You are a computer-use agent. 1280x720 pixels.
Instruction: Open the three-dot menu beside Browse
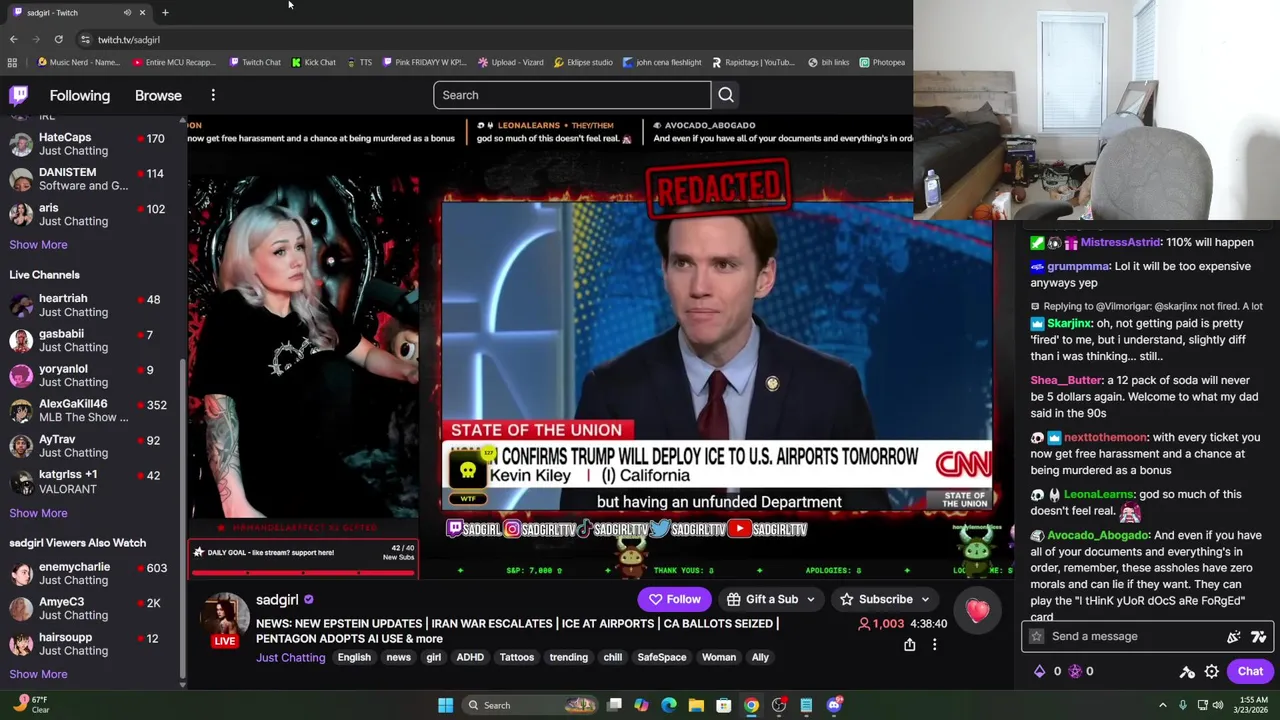[213, 95]
